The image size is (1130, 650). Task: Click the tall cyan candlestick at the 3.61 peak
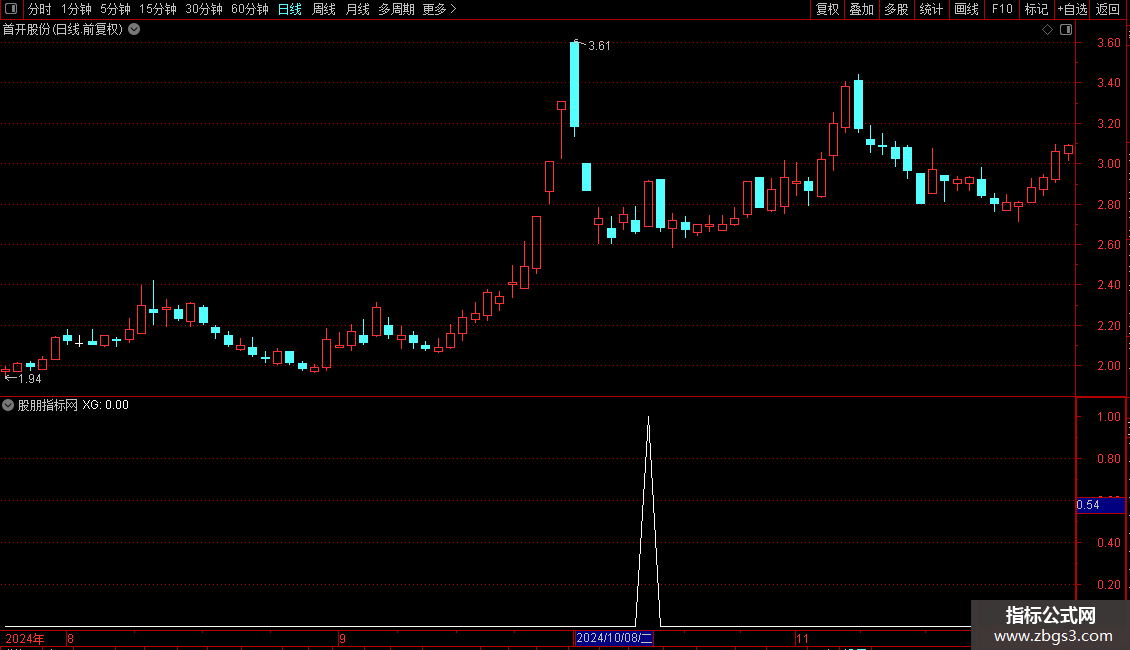[x=574, y=84]
